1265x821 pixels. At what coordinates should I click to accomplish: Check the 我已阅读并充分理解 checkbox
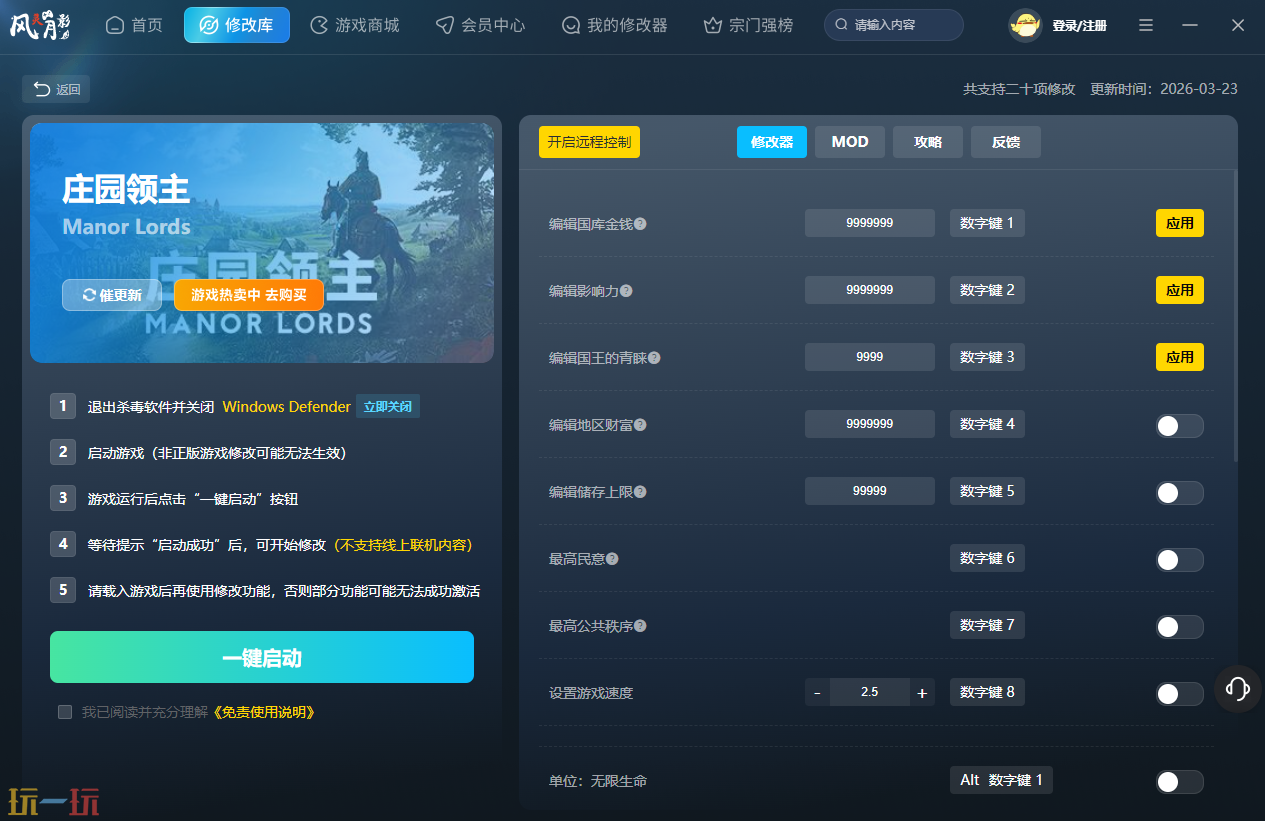point(65,712)
